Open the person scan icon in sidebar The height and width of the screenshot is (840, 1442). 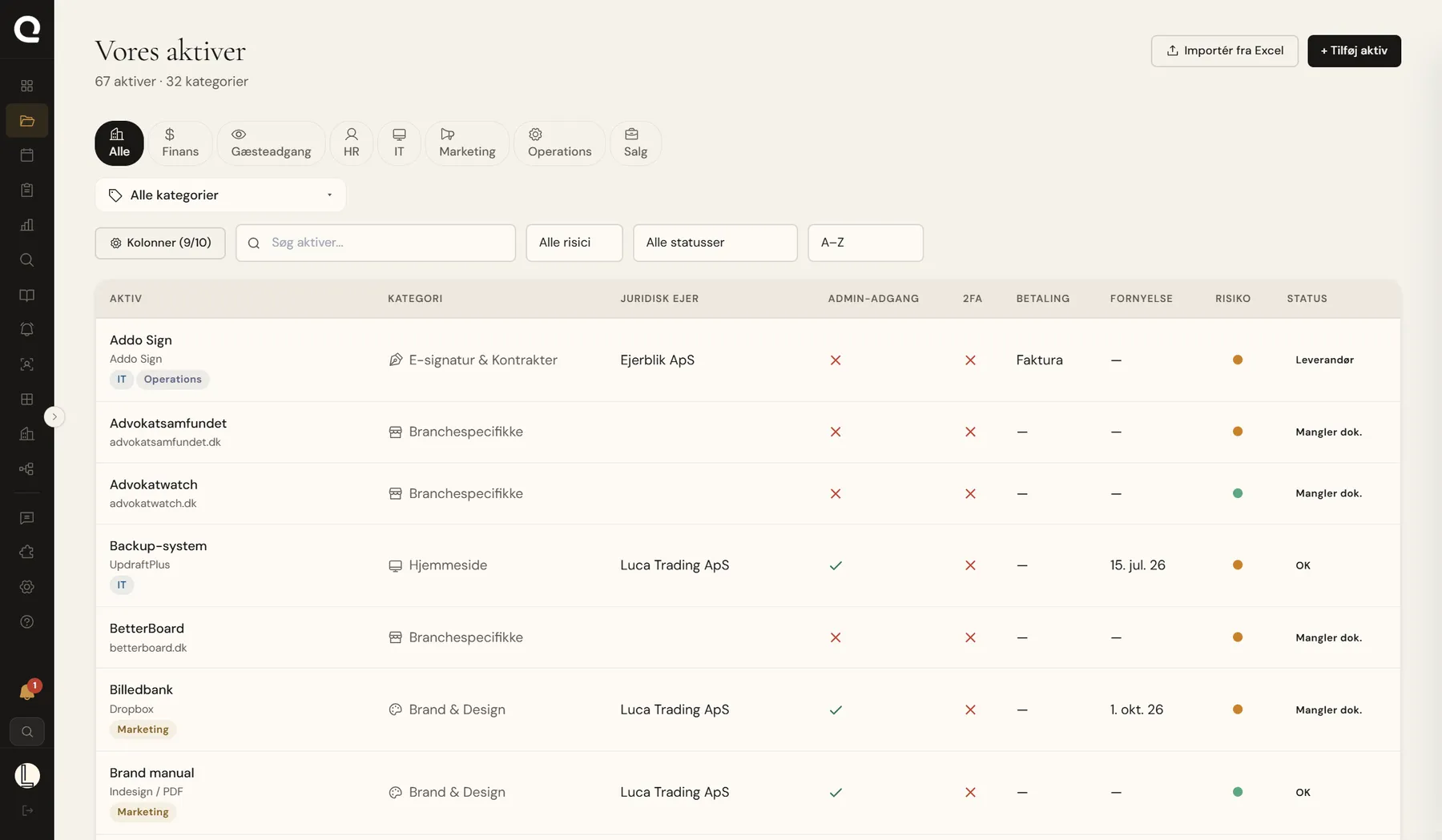point(26,364)
